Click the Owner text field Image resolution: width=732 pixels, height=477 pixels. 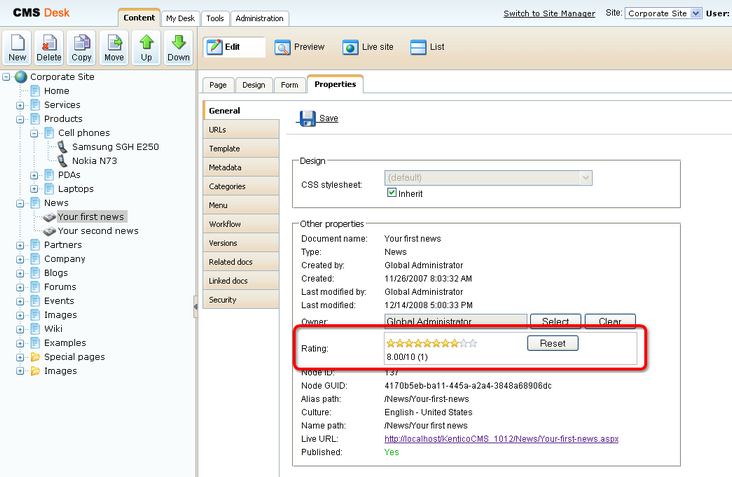(456, 321)
